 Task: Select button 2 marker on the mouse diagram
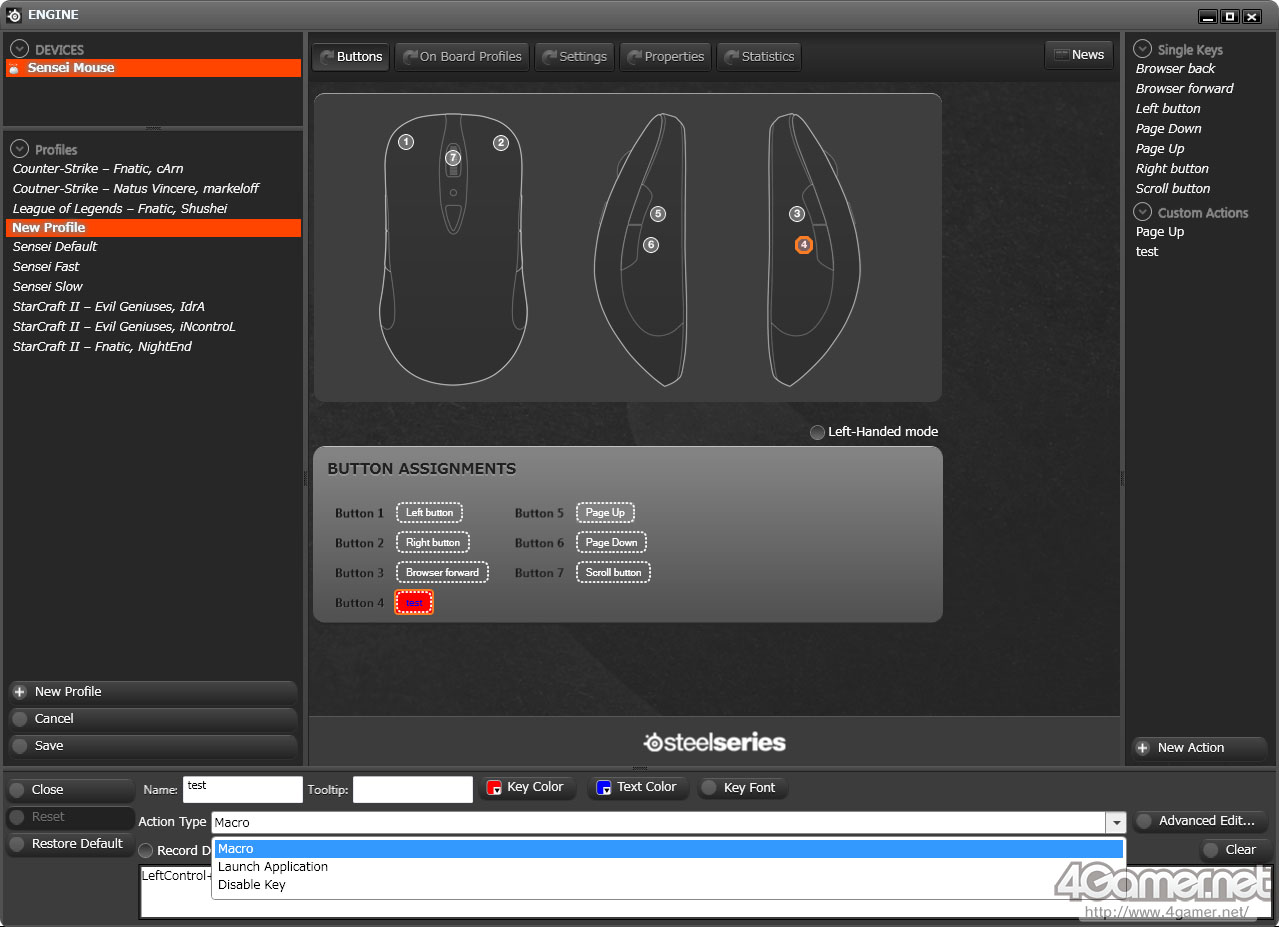[501, 143]
